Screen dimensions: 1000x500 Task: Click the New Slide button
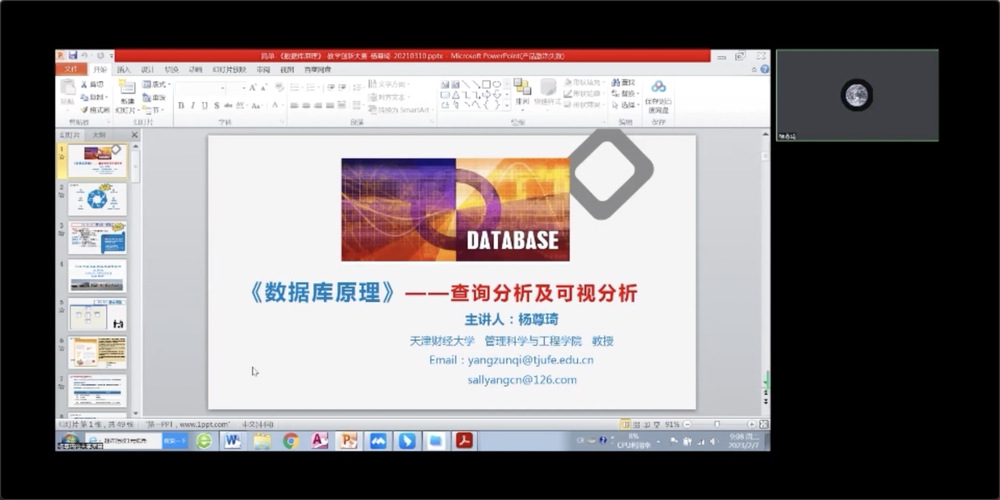[127, 95]
